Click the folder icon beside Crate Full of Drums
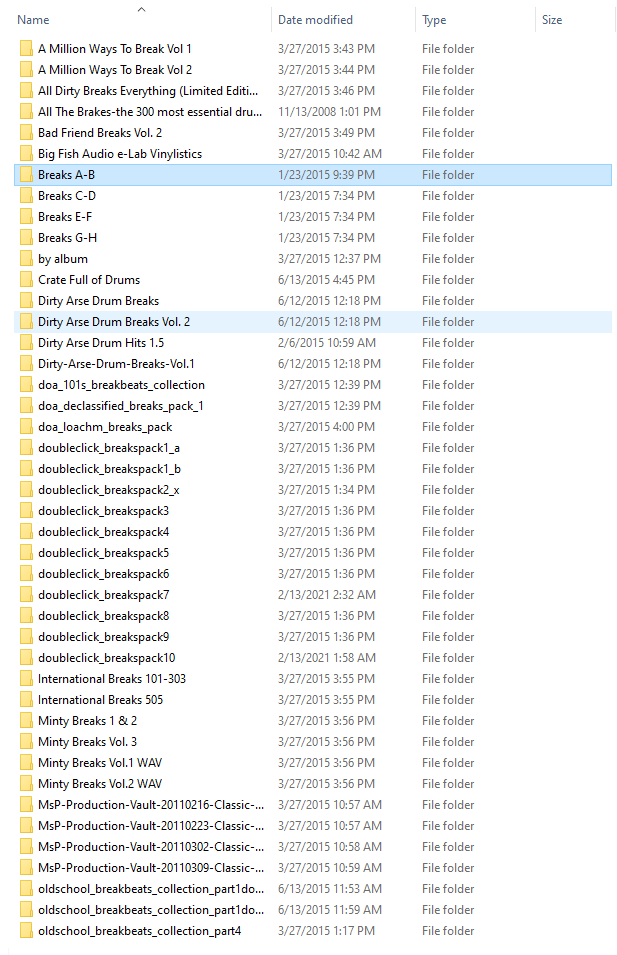The width and height of the screenshot is (617, 955). click(26, 280)
